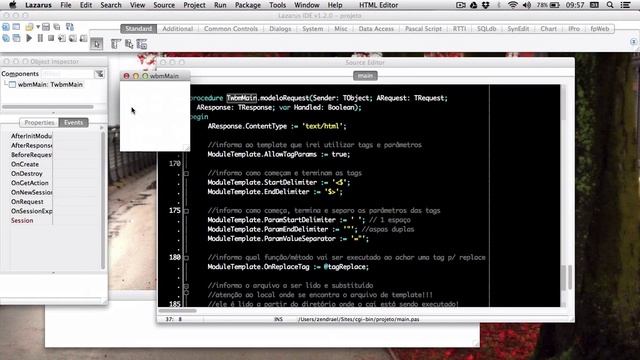Collapse fold marker beside 'informo o arquivo' comment
Viewport: 640px width, 360px height.
pyautogui.click(x=186, y=286)
